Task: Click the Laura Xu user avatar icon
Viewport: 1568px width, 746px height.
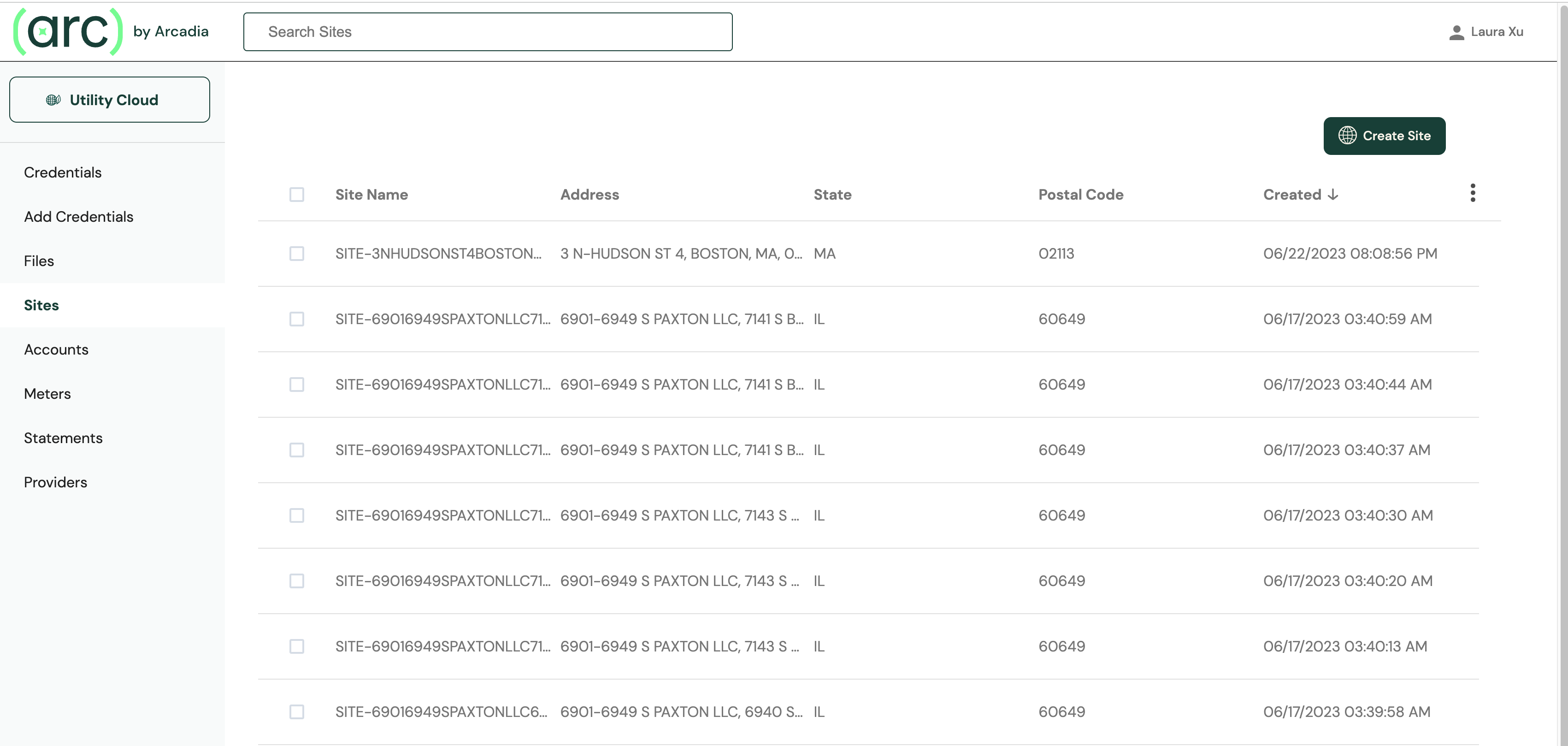Action: pyautogui.click(x=1456, y=32)
